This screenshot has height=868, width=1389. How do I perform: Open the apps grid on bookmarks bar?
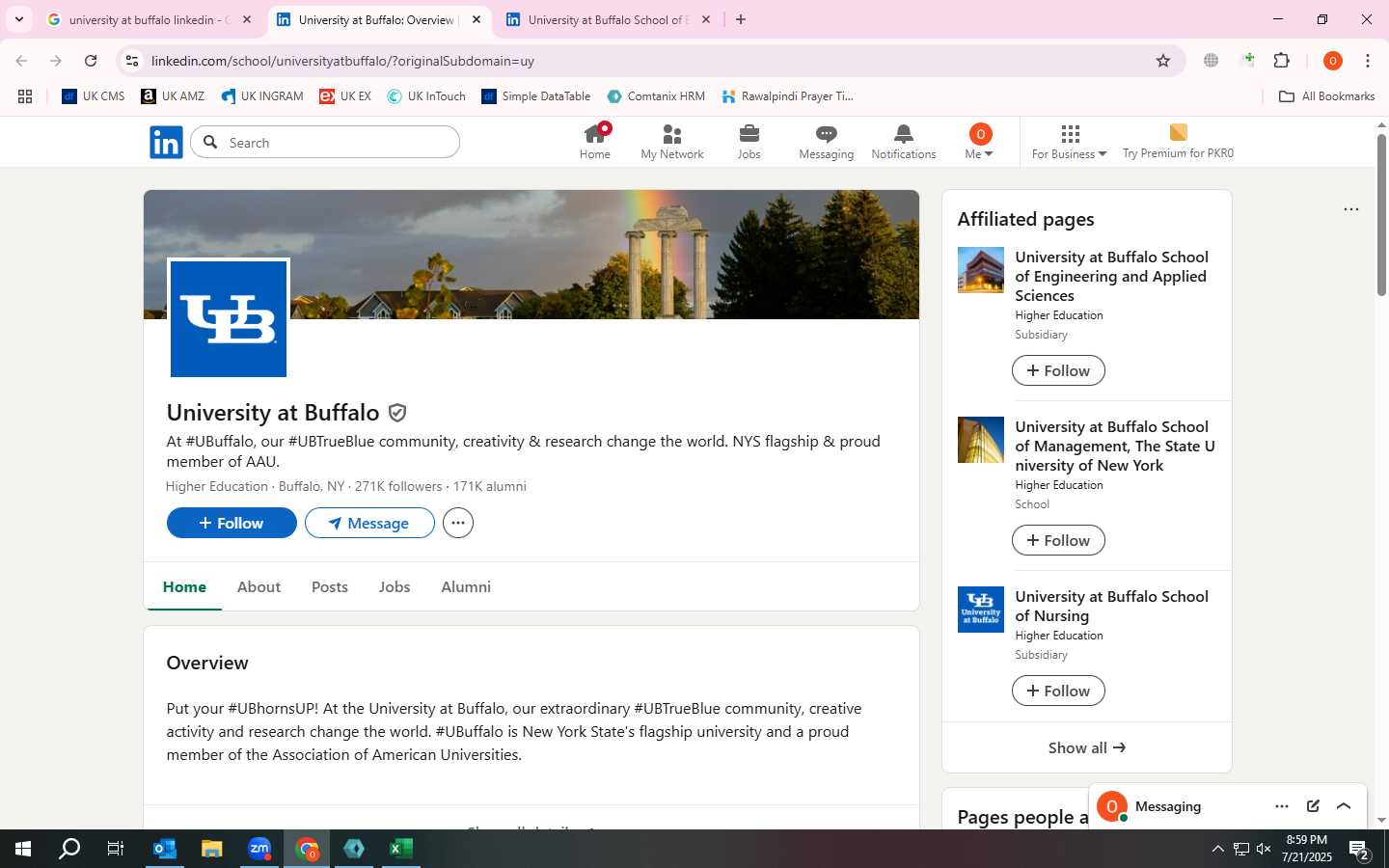click(x=25, y=96)
